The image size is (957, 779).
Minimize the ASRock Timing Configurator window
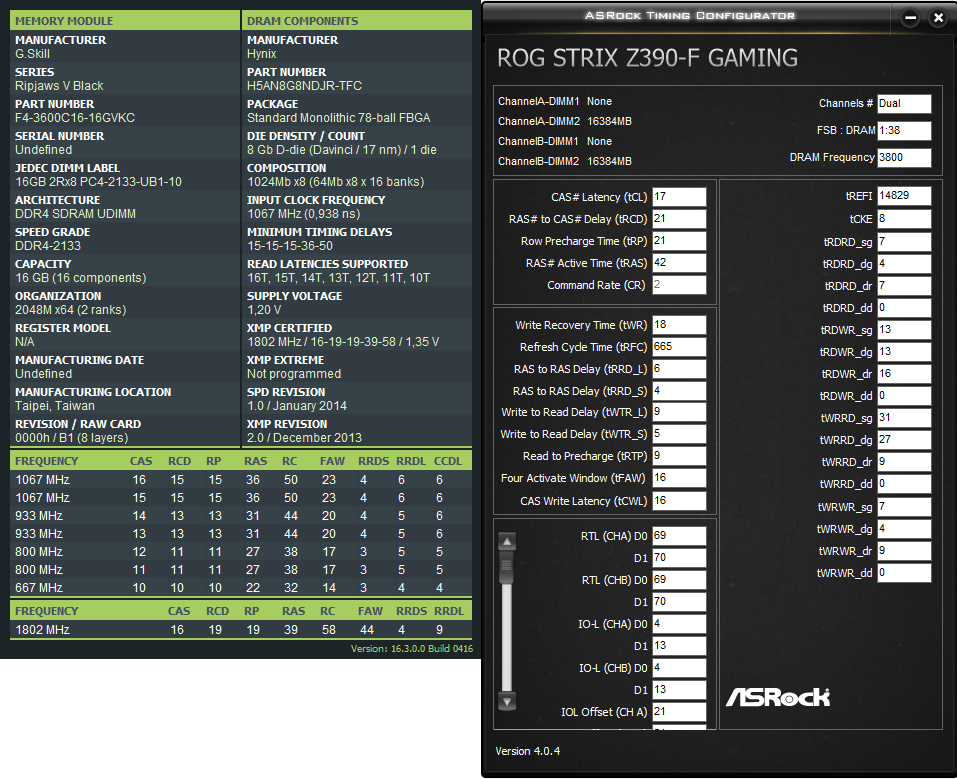click(x=910, y=18)
